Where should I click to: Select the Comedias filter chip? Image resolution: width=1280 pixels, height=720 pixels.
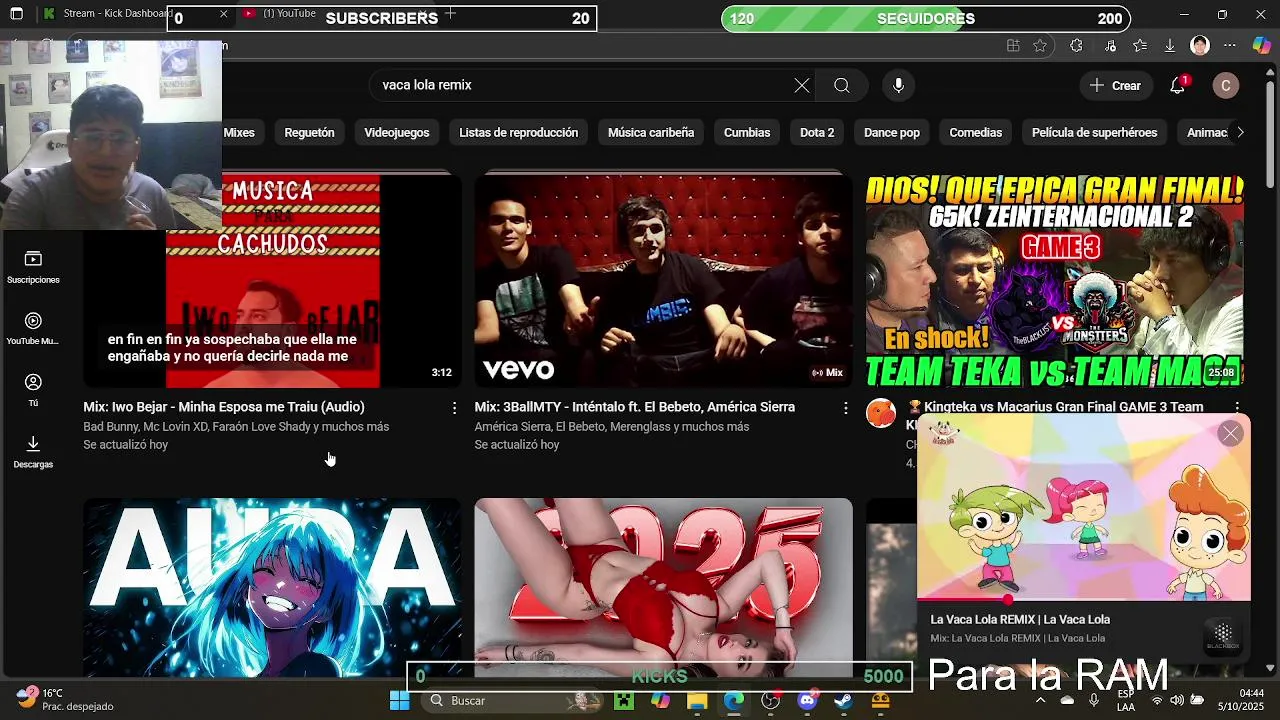976,133
